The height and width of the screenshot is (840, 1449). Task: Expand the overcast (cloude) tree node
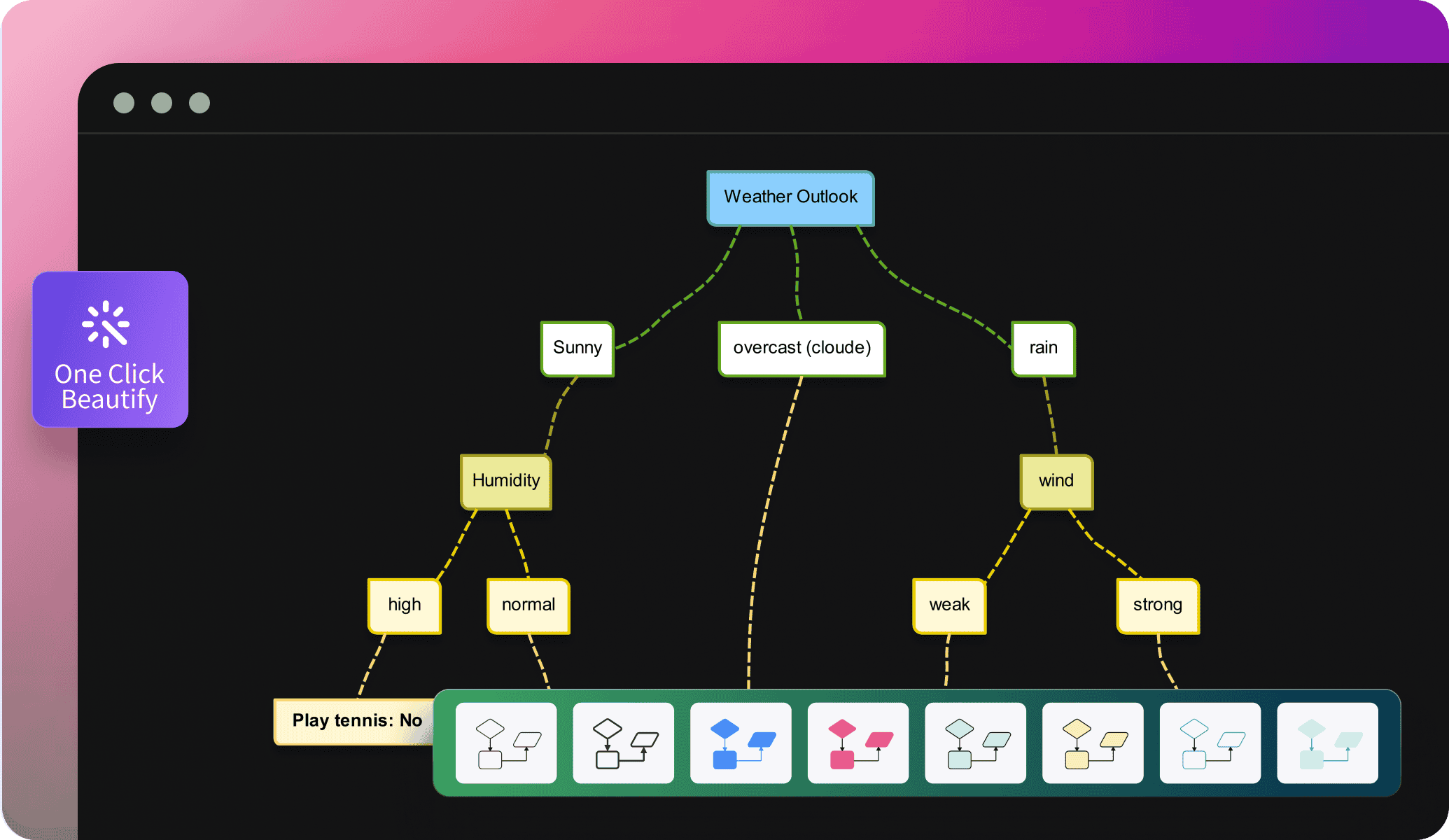click(800, 347)
